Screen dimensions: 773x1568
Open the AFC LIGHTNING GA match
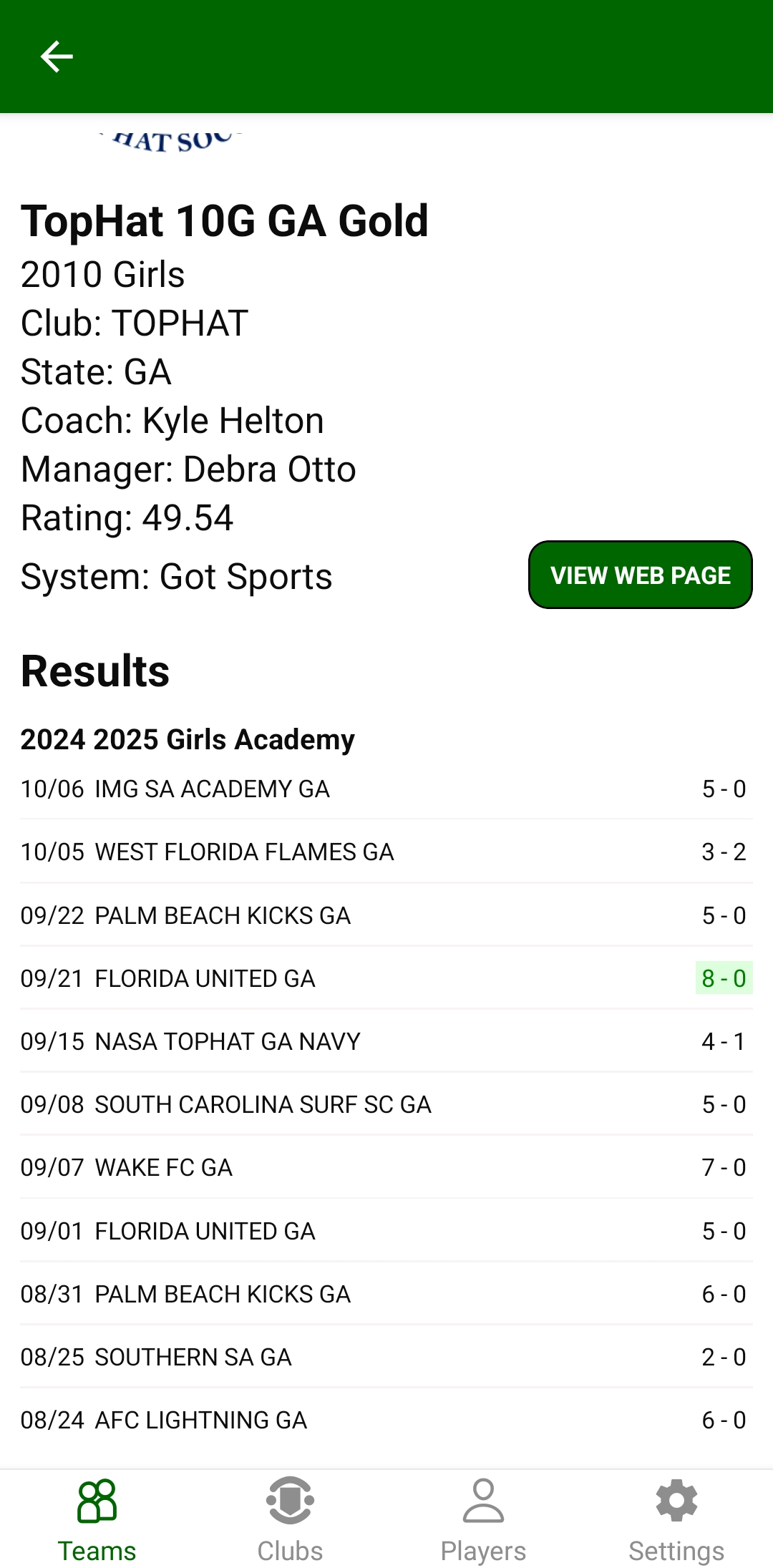coord(386,1420)
